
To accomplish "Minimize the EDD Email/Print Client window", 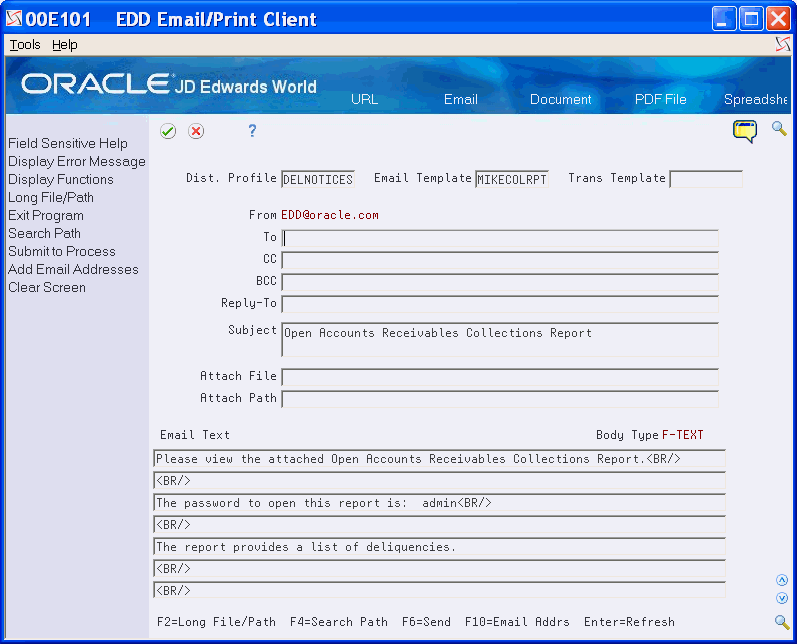I will 724,19.
